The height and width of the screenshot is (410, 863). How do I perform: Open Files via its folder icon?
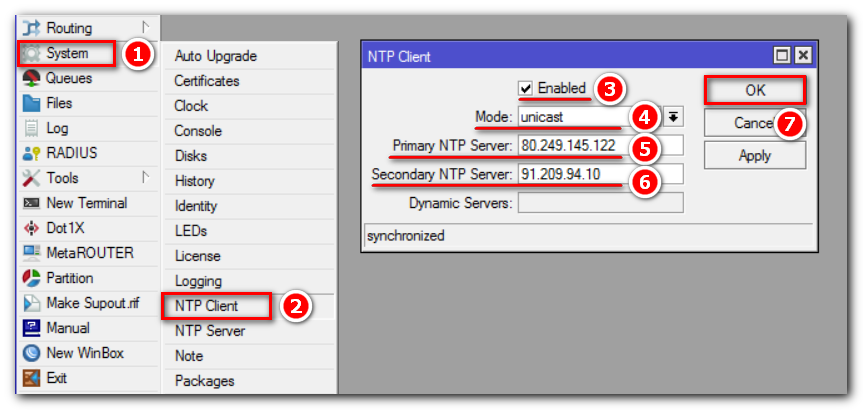click(x=31, y=103)
